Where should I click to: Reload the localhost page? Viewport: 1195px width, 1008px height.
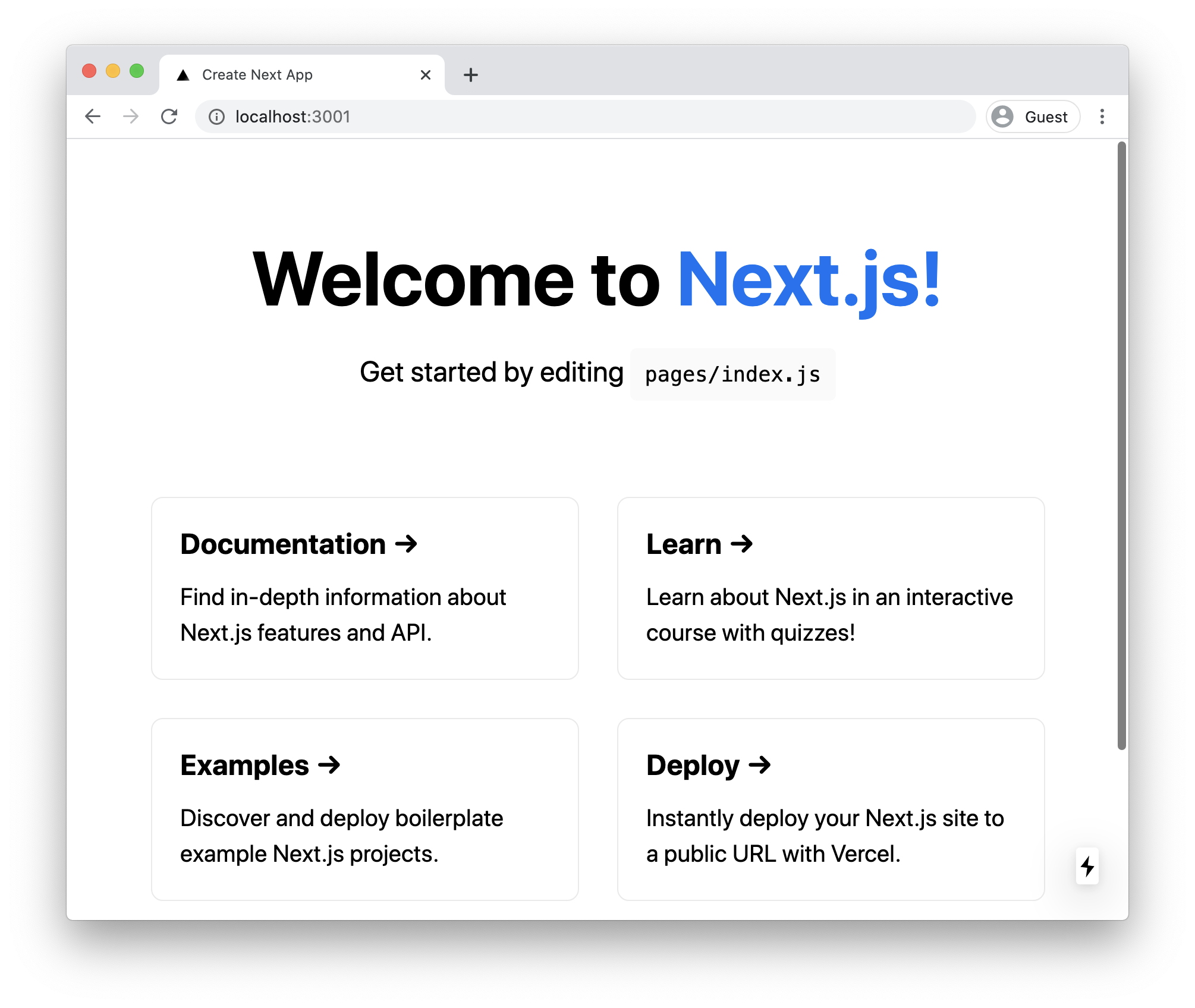pos(169,116)
